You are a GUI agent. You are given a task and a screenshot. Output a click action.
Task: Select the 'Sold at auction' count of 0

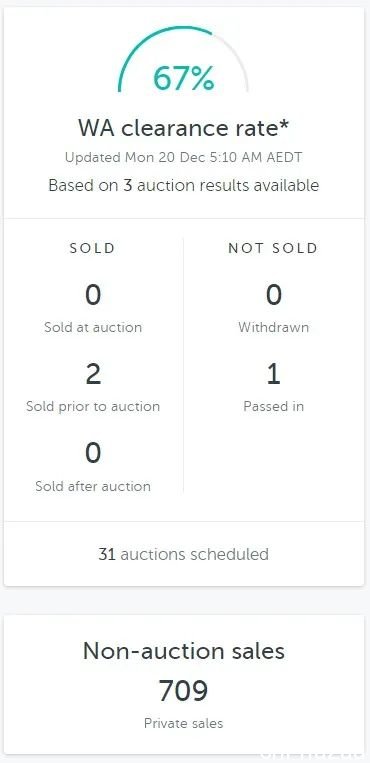[x=92, y=295]
